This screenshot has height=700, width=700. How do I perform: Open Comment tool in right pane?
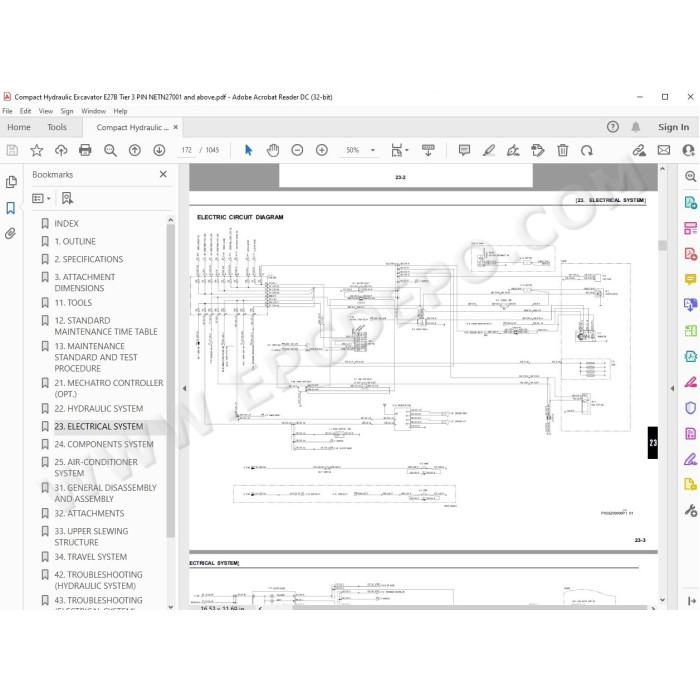(x=690, y=280)
